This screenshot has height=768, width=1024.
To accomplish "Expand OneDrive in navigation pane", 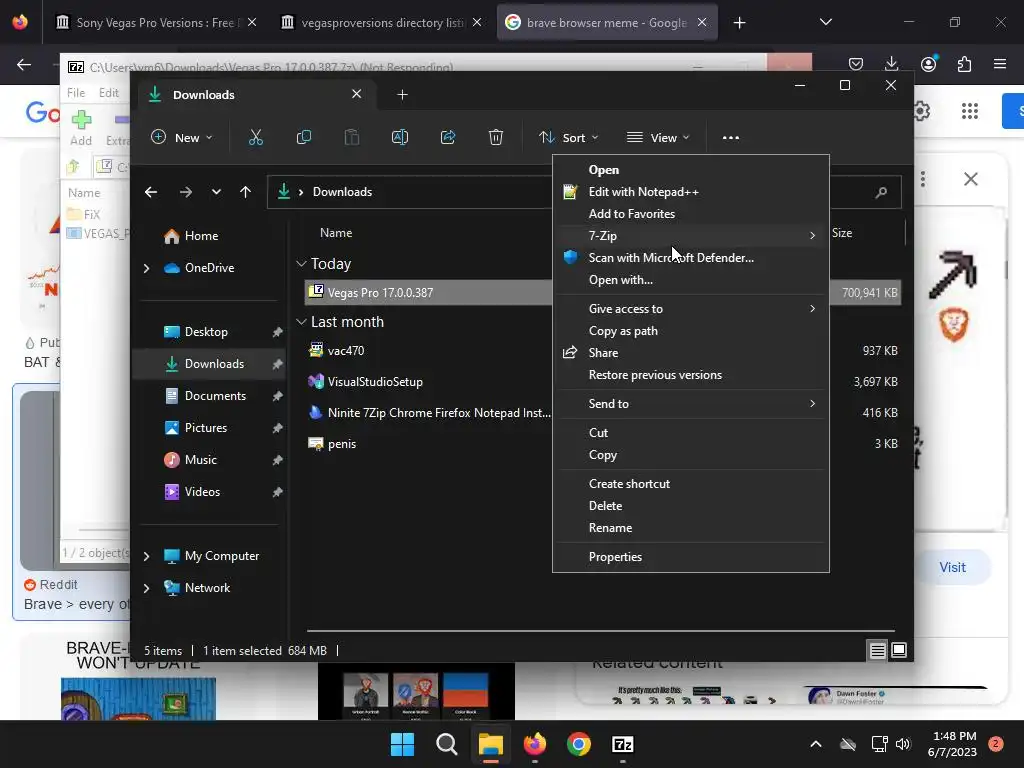I will [x=146, y=268].
